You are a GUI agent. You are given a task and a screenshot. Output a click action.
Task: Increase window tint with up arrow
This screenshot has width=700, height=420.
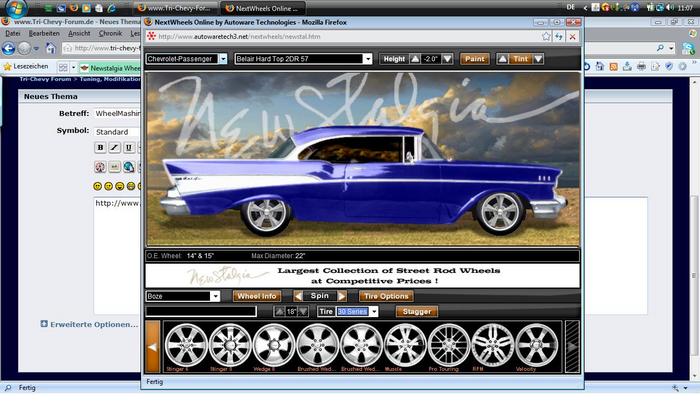tap(502, 59)
